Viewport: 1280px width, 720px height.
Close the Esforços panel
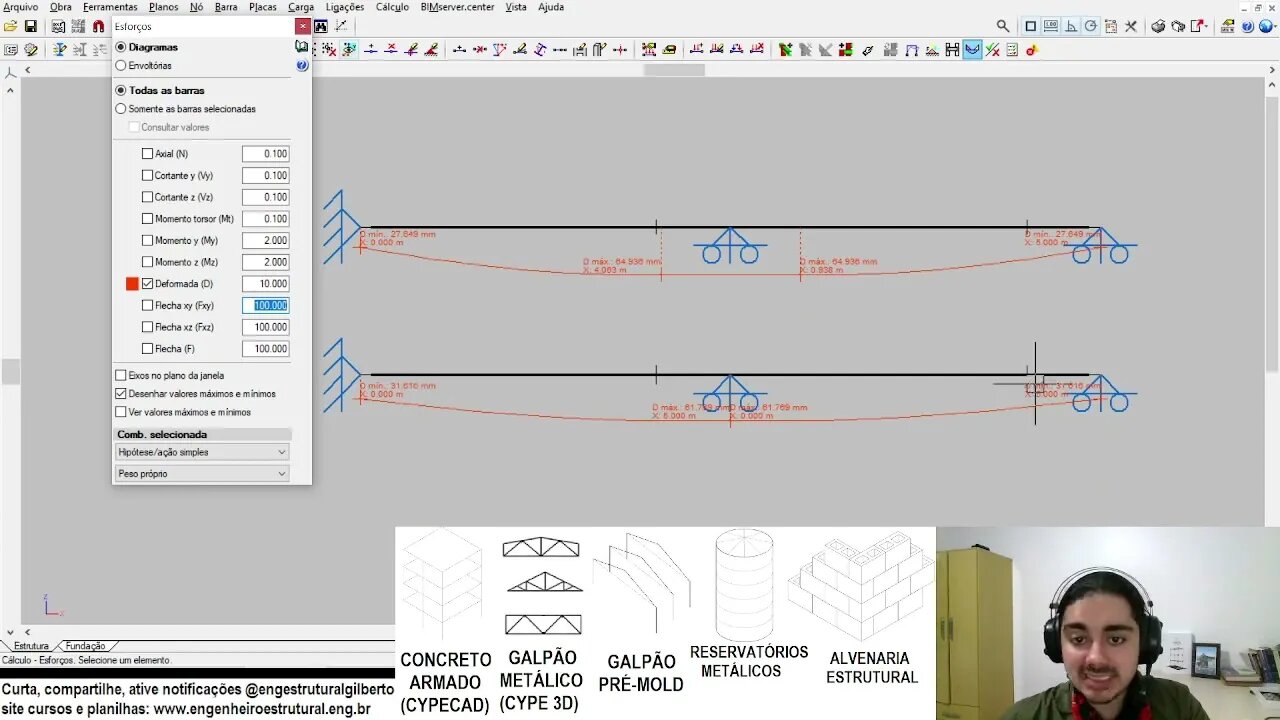[x=303, y=26]
